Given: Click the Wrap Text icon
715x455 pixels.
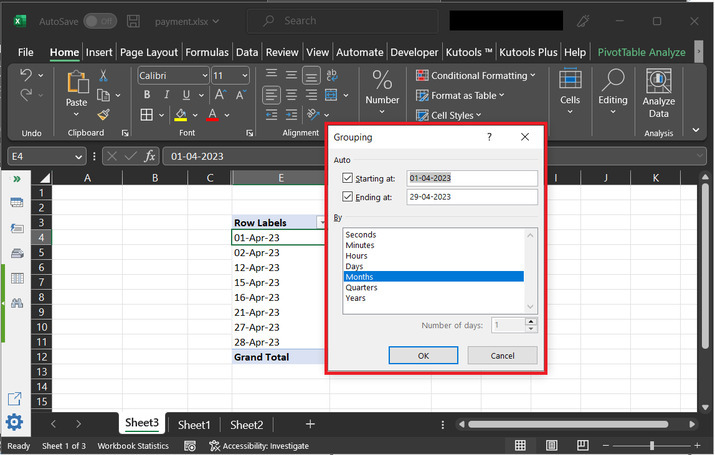Looking at the screenshot, I should (x=332, y=75).
